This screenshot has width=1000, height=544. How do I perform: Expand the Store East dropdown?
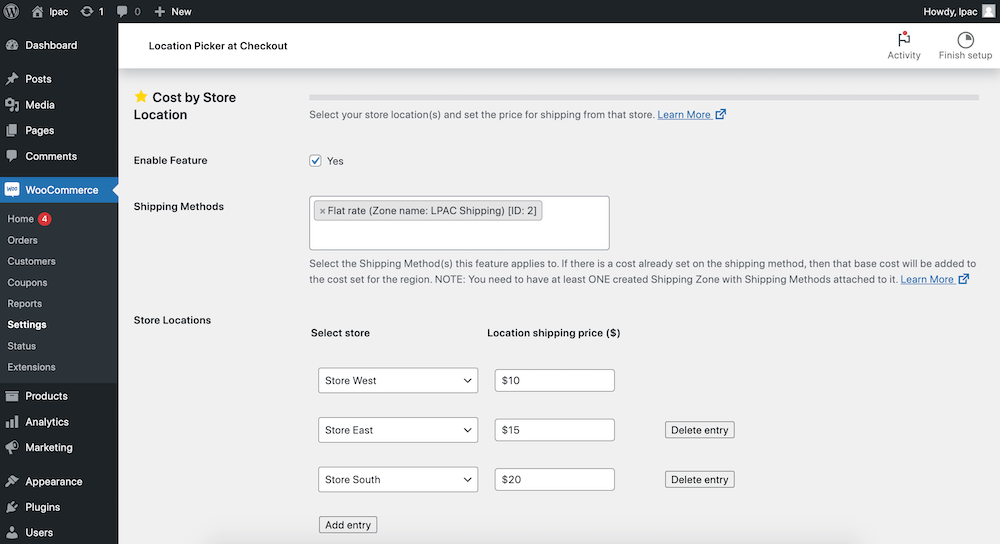398,430
